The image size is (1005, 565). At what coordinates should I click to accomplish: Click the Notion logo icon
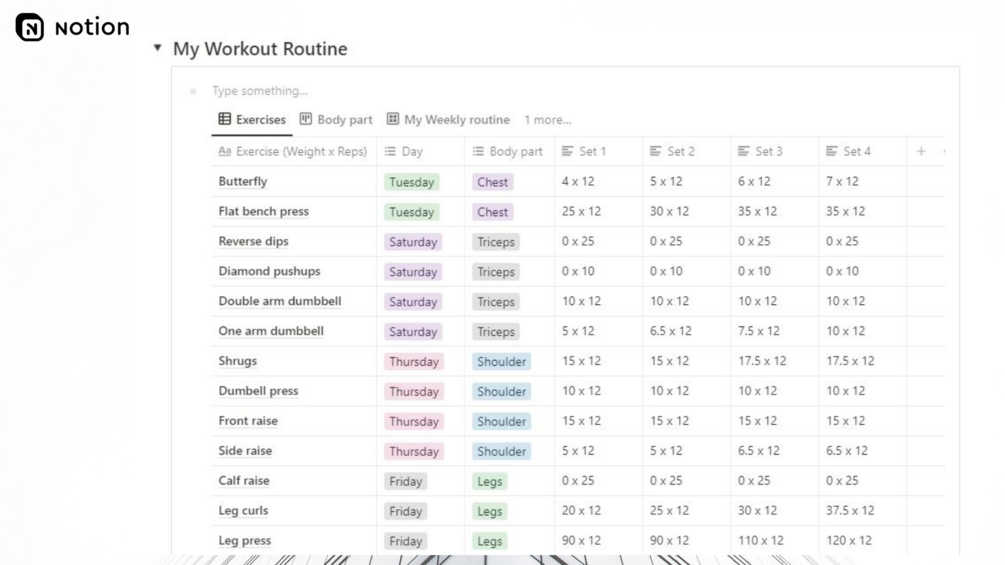pos(29,27)
